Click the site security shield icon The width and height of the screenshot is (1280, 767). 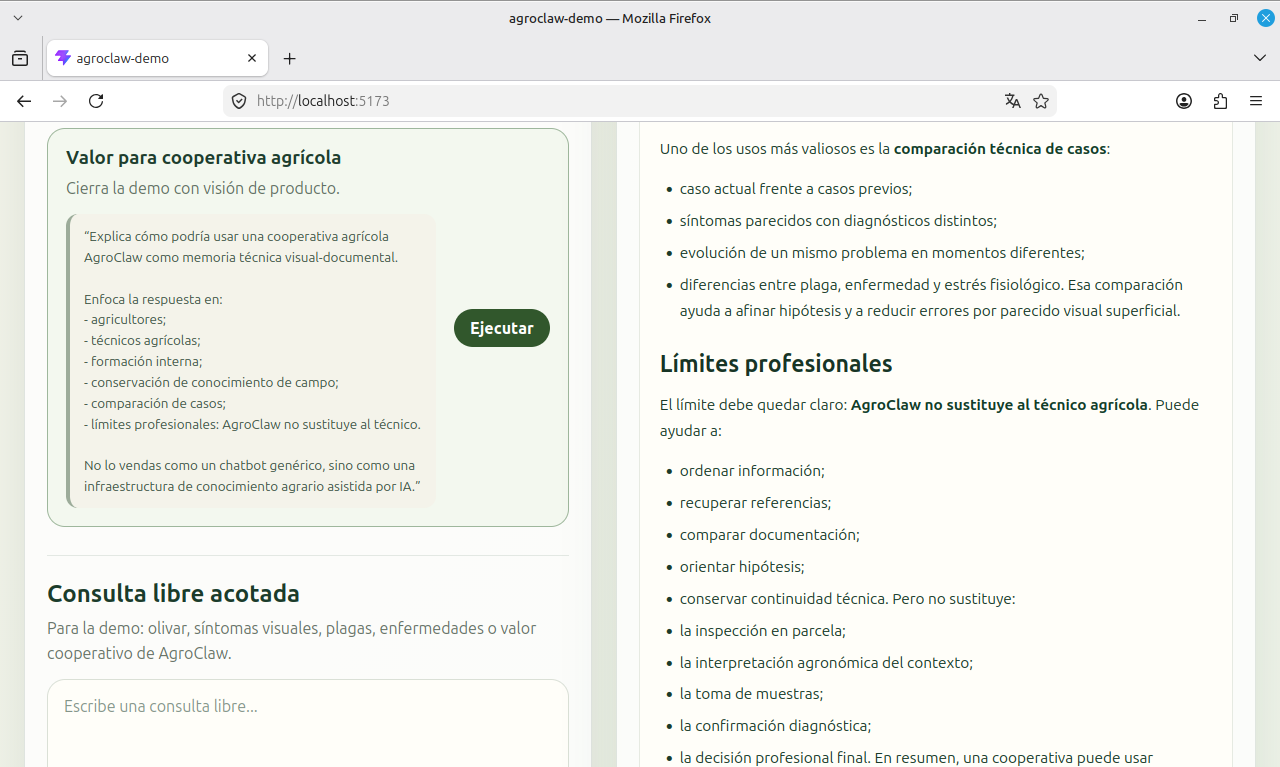(239, 101)
